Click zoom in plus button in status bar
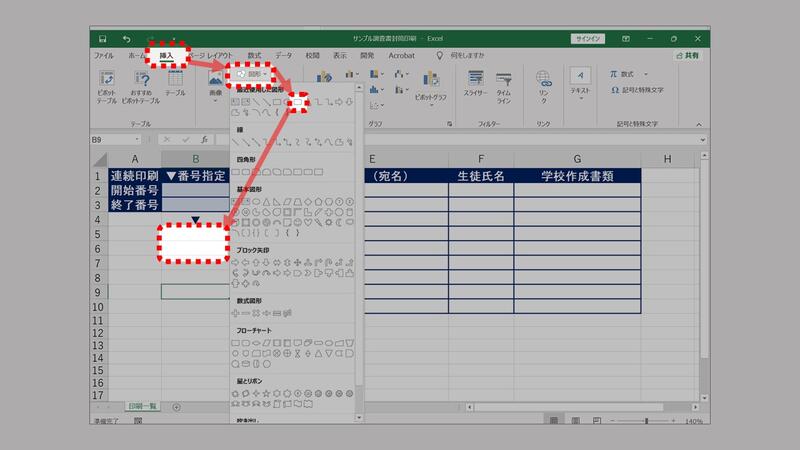This screenshot has height=450, width=800. (673, 421)
